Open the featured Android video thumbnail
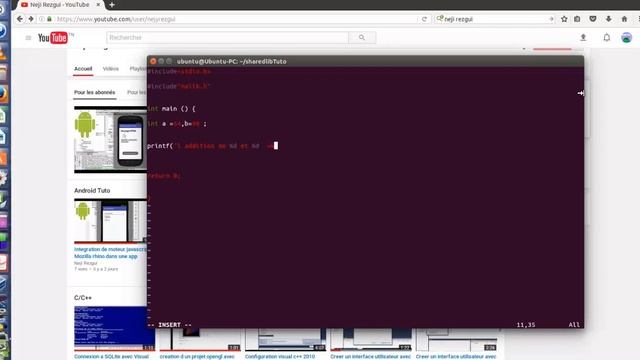Screen dimensions: 640x360 click(x=110, y=140)
